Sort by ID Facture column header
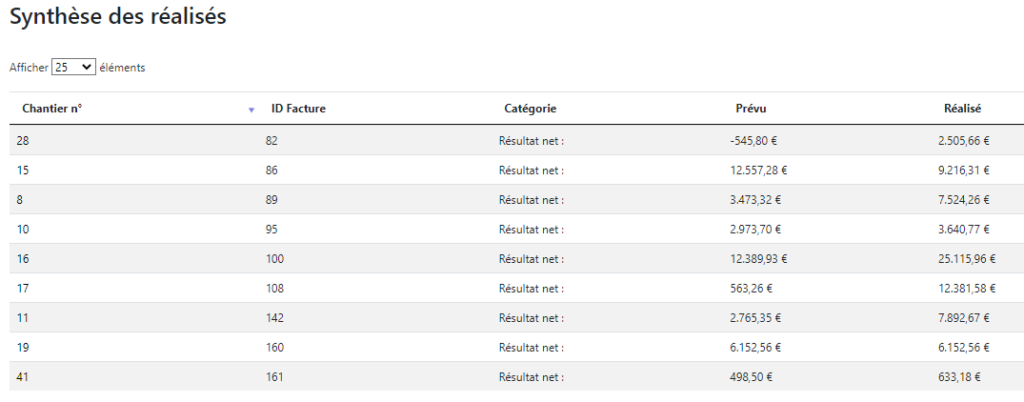 coord(298,109)
